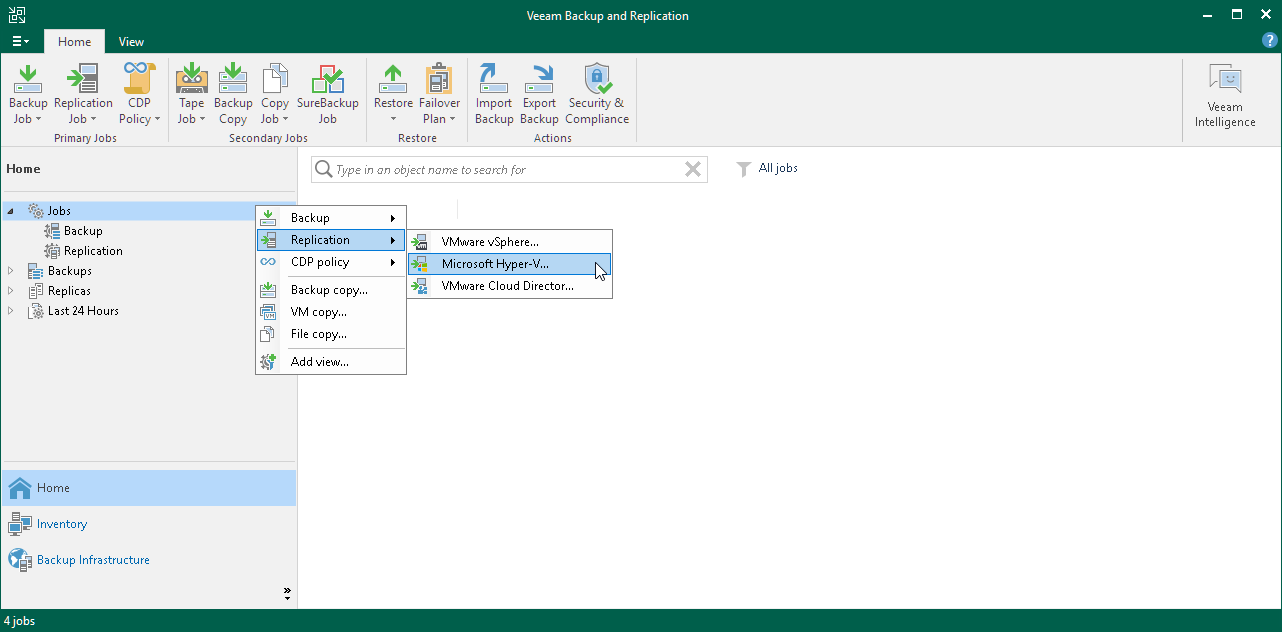Screen dimensions: 1282x632
Task: Switch to the Home ribbon tab
Action: 74,42
